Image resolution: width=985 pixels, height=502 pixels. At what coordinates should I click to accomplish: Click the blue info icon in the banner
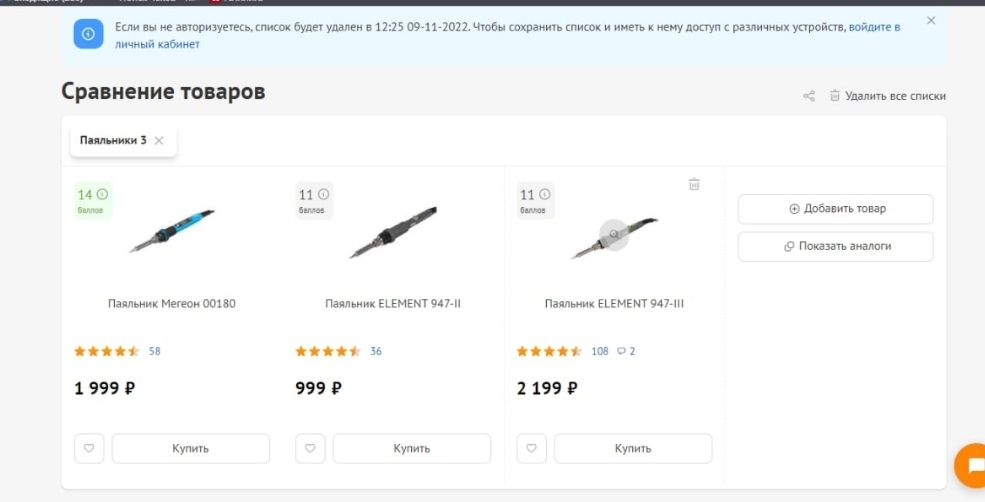click(88, 35)
